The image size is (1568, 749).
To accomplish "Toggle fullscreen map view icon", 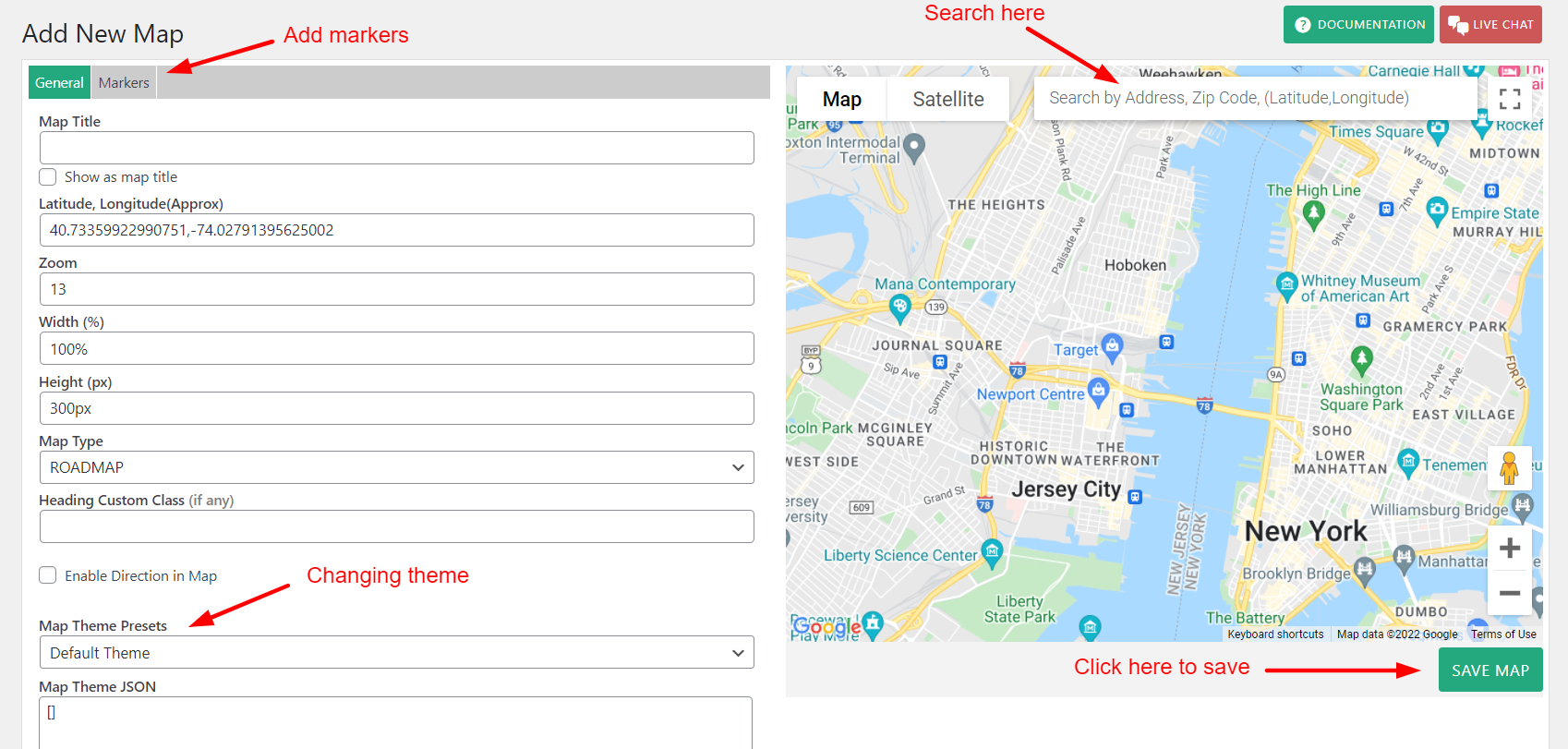I will point(1510,98).
